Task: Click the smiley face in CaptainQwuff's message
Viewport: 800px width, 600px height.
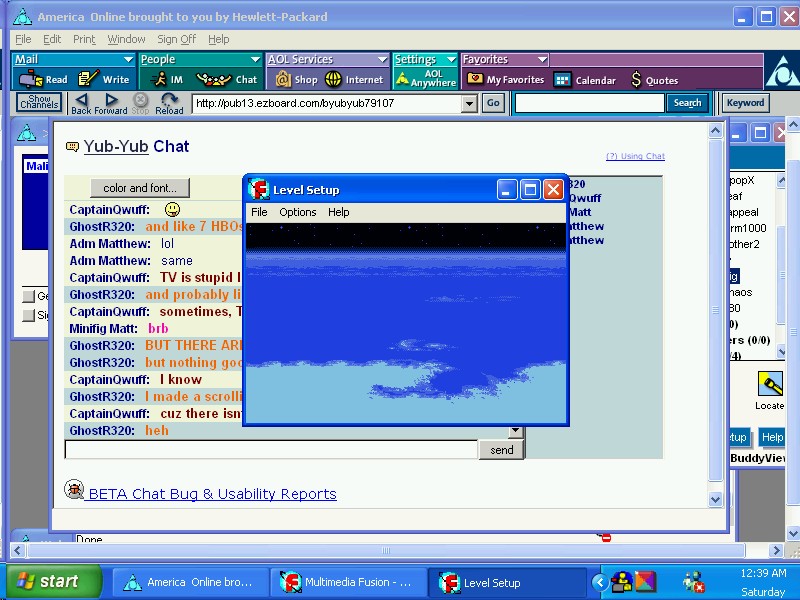Action: point(172,209)
